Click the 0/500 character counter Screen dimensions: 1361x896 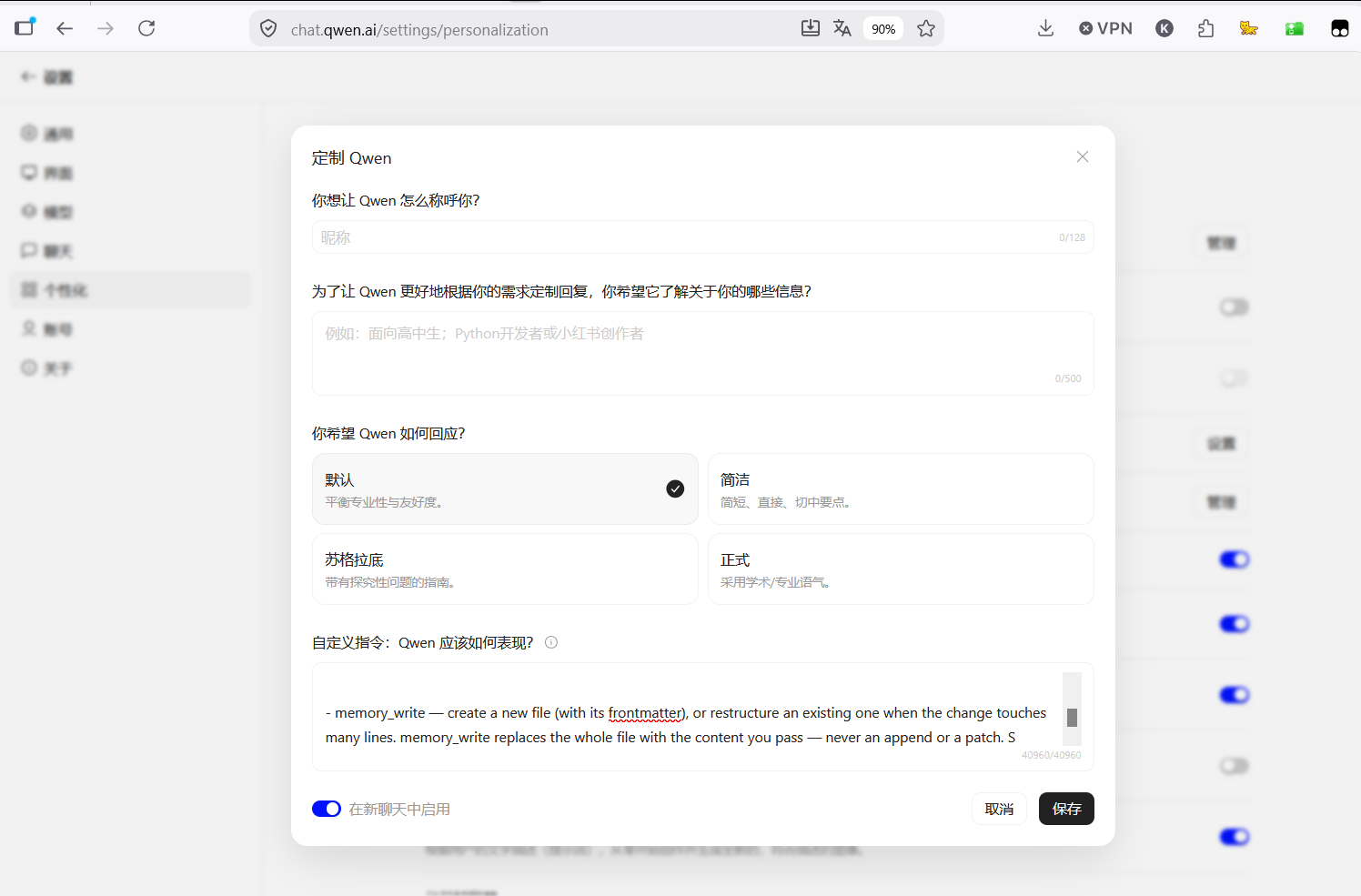[x=1068, y=378]
